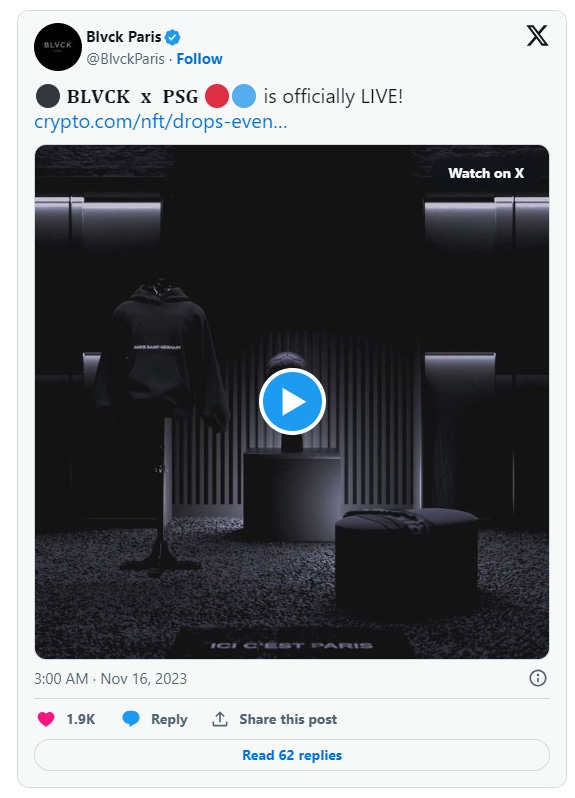This screenshot has height=798, width=575.
Task: Click the blue verified badge
Action: pyautogui.click(x=173, y=37)
